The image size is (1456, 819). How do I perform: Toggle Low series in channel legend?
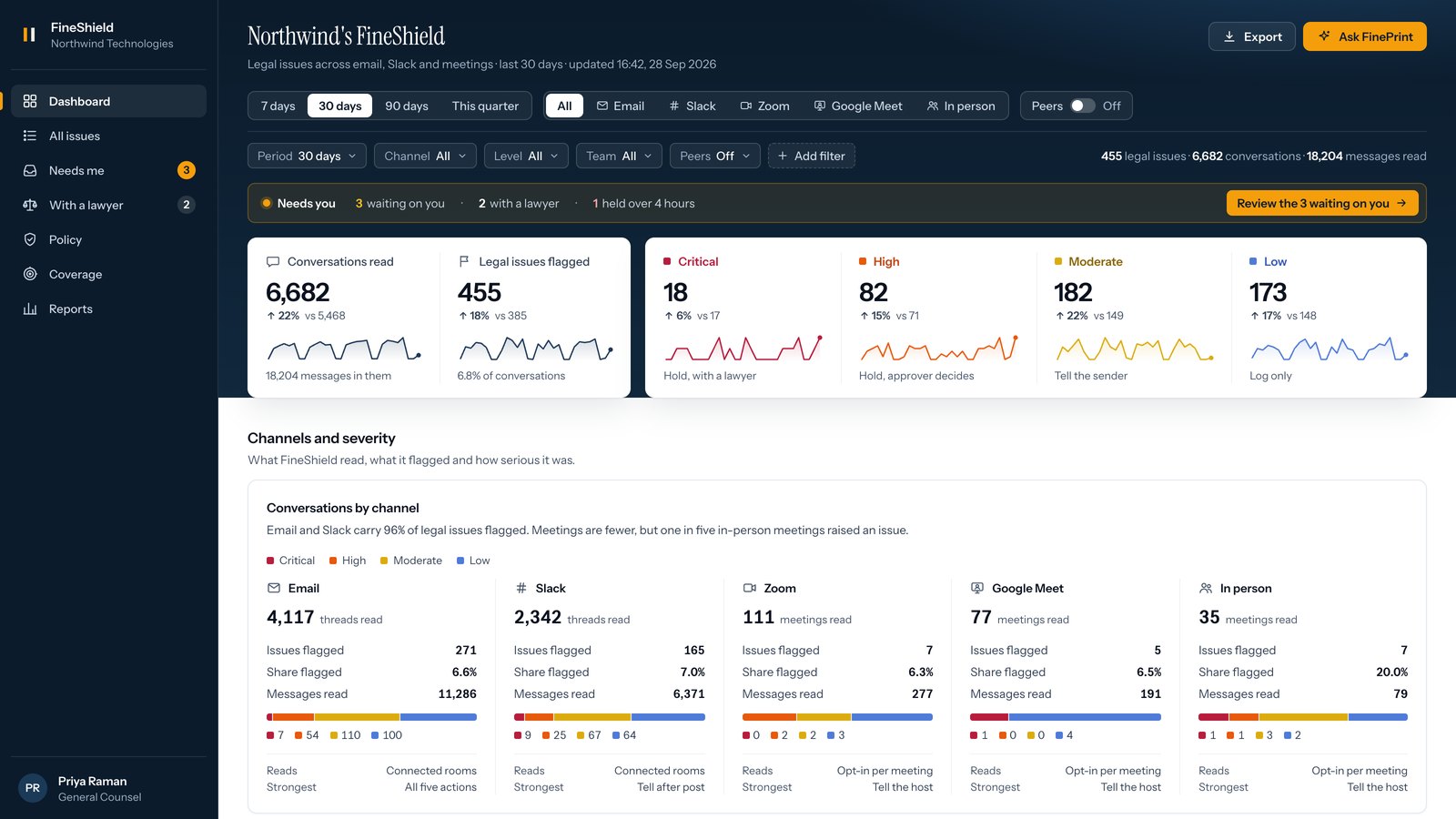click(473, 561)
